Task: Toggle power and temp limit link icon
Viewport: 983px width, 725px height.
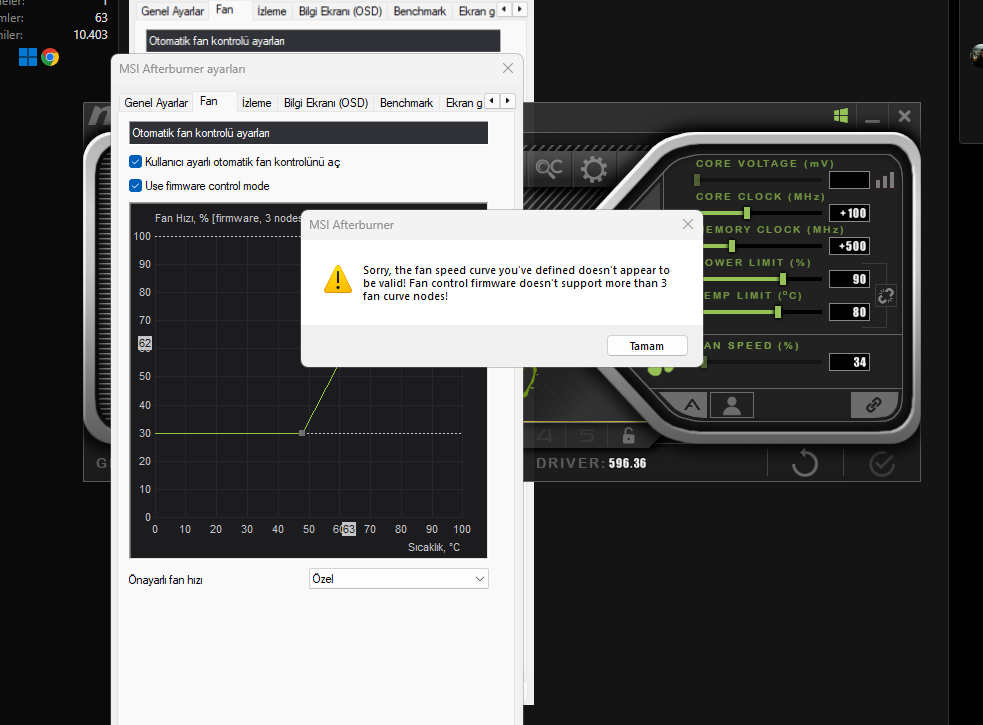Action: tap(885, 295)
